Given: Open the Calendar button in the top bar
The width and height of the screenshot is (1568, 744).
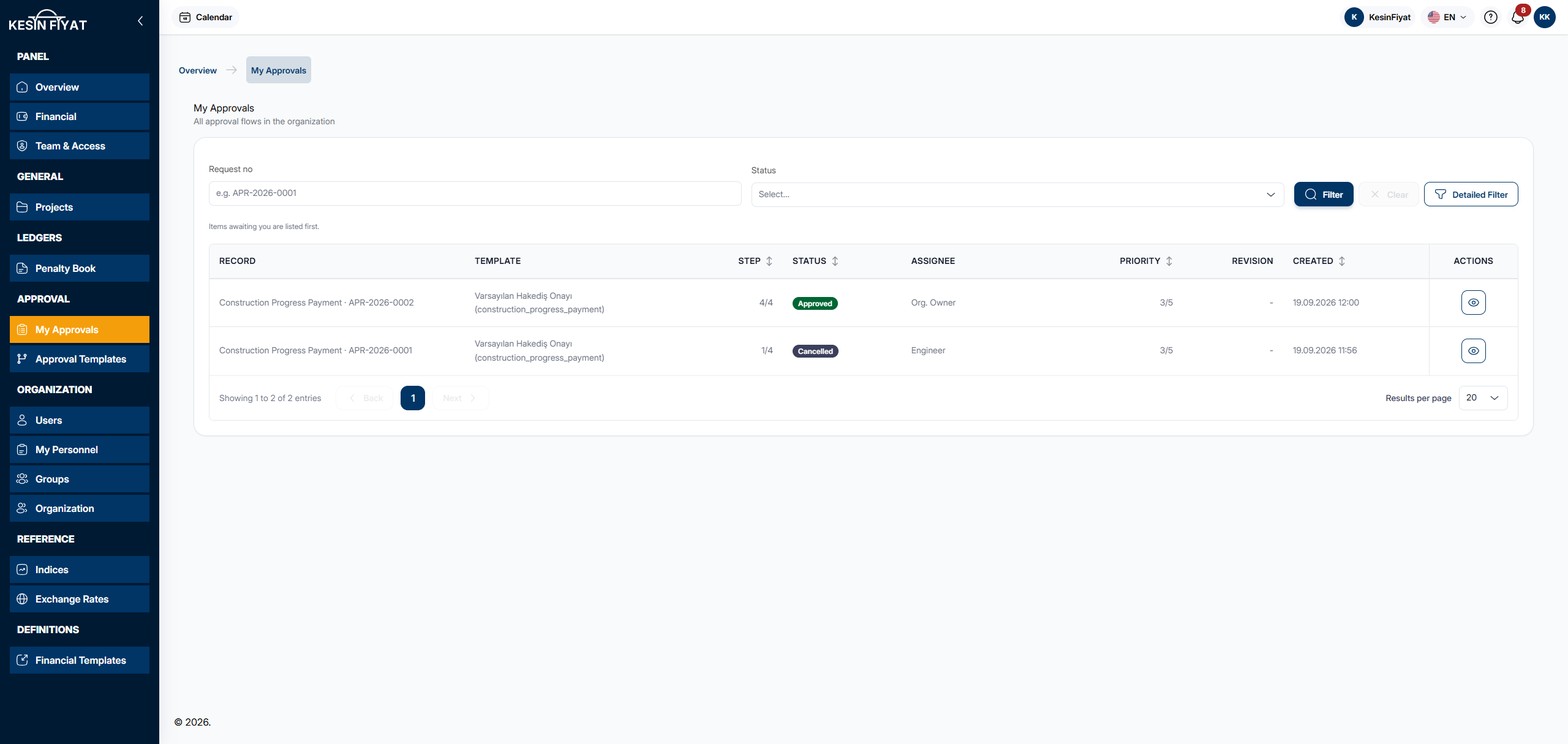Looking at the screenshot, I should click(205, 17).
